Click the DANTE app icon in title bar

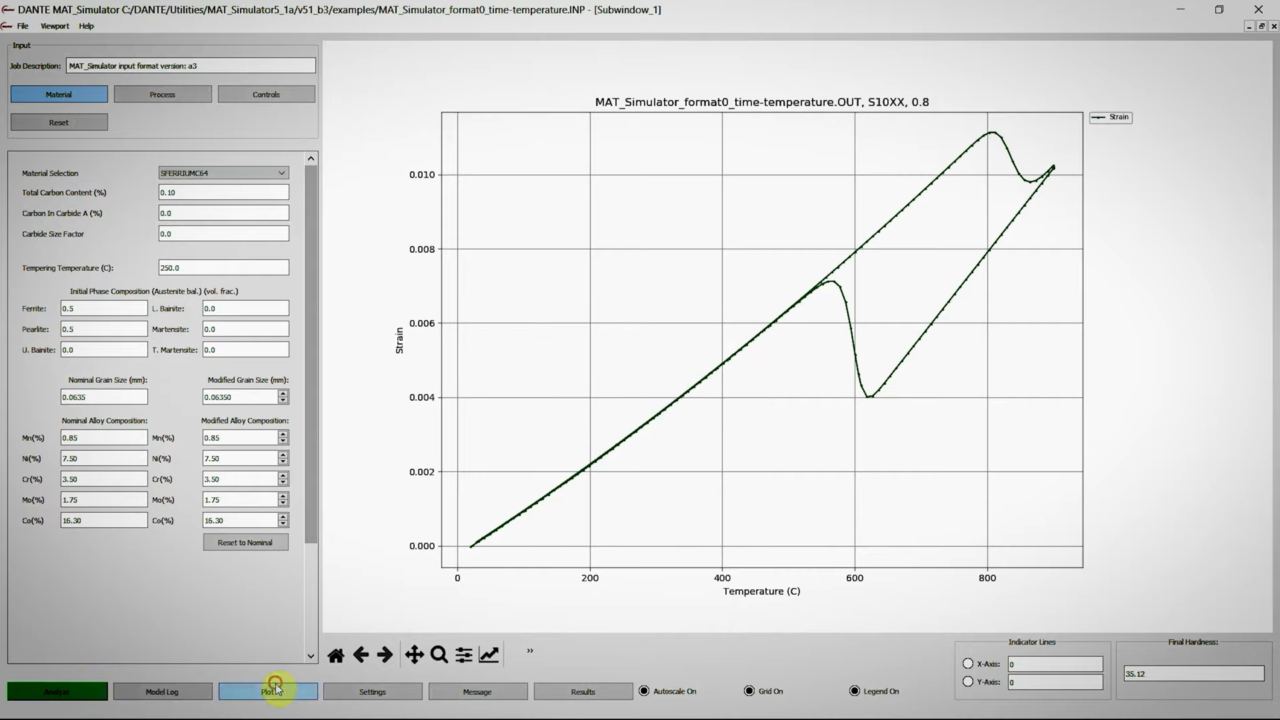[x=8, y=9]
